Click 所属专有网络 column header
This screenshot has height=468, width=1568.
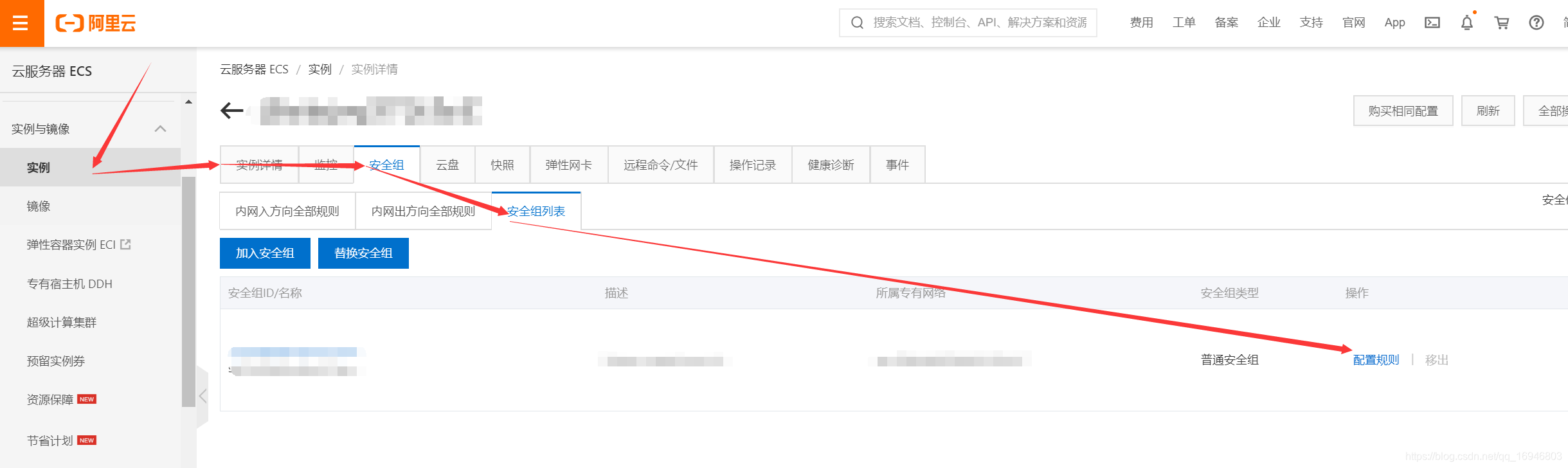[x=910, y=292]
